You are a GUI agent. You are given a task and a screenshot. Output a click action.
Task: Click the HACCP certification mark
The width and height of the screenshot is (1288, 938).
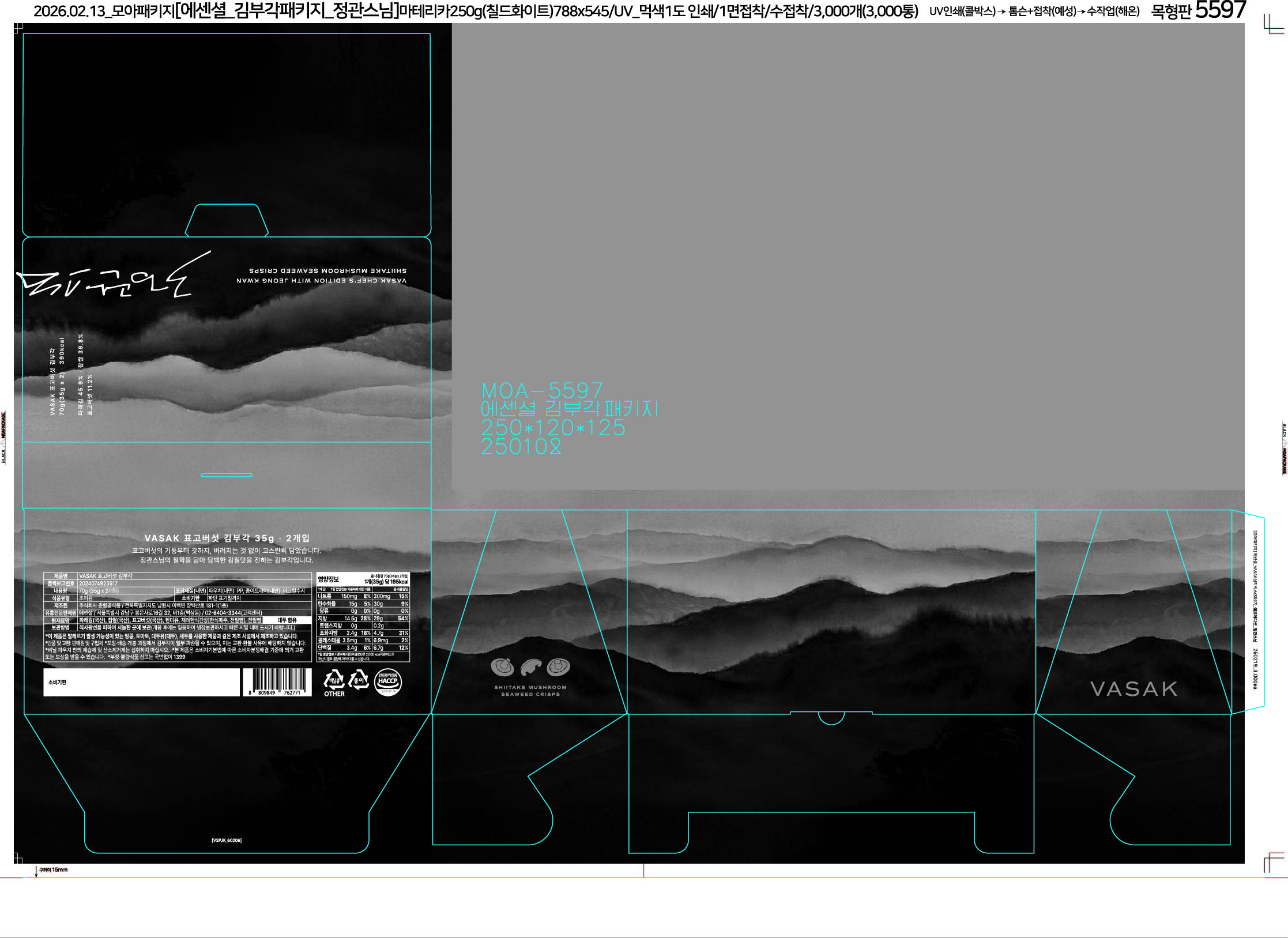click(x=387, y=682)
